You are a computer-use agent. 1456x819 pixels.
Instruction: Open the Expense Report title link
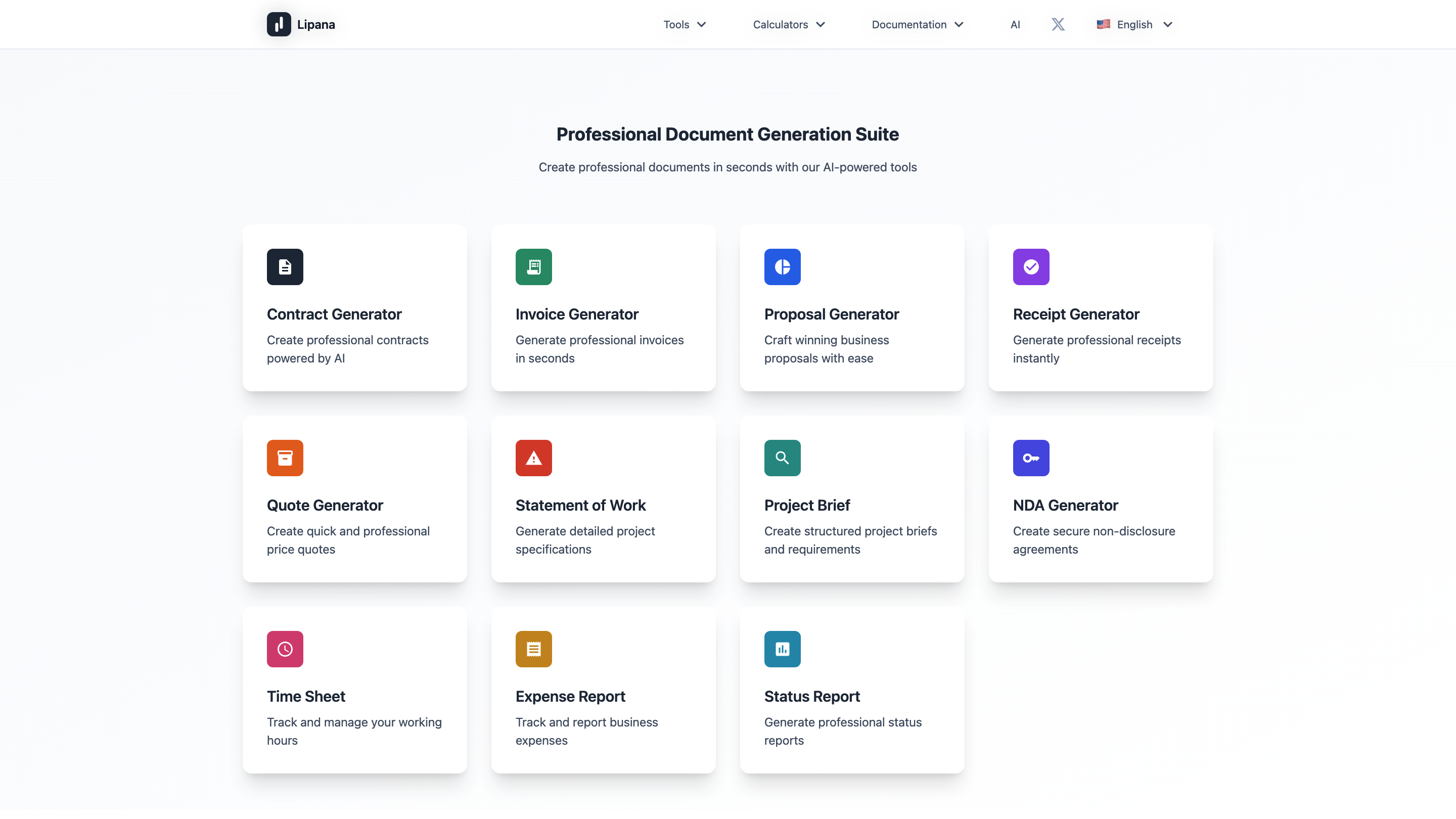(570, 696)
